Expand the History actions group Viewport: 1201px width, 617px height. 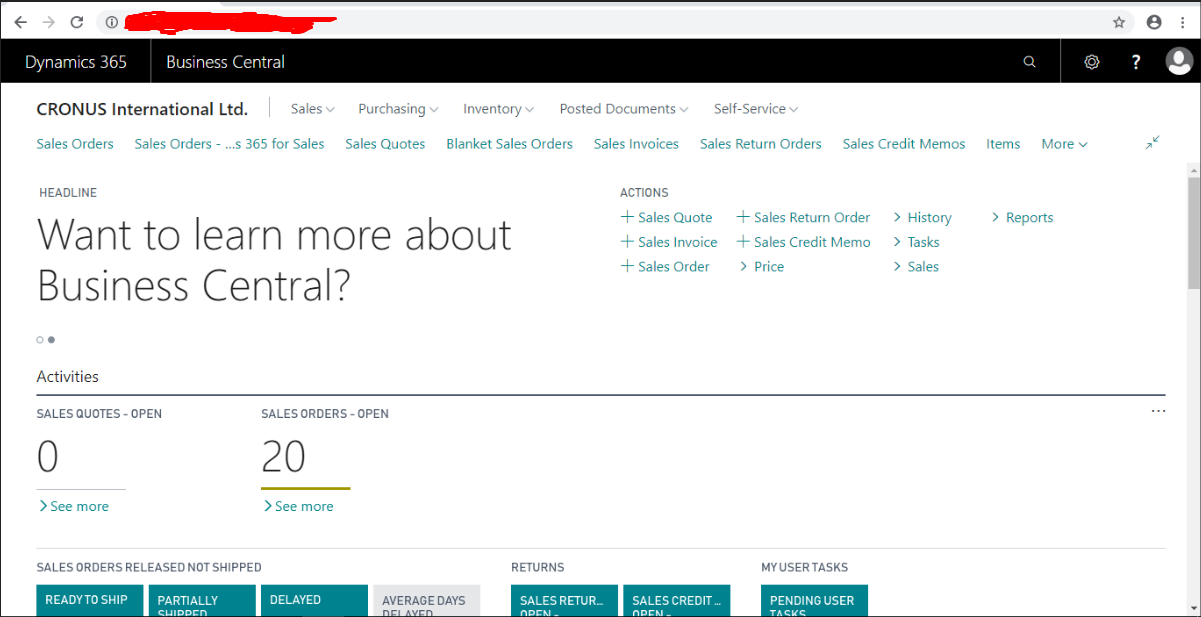point(922,217)
